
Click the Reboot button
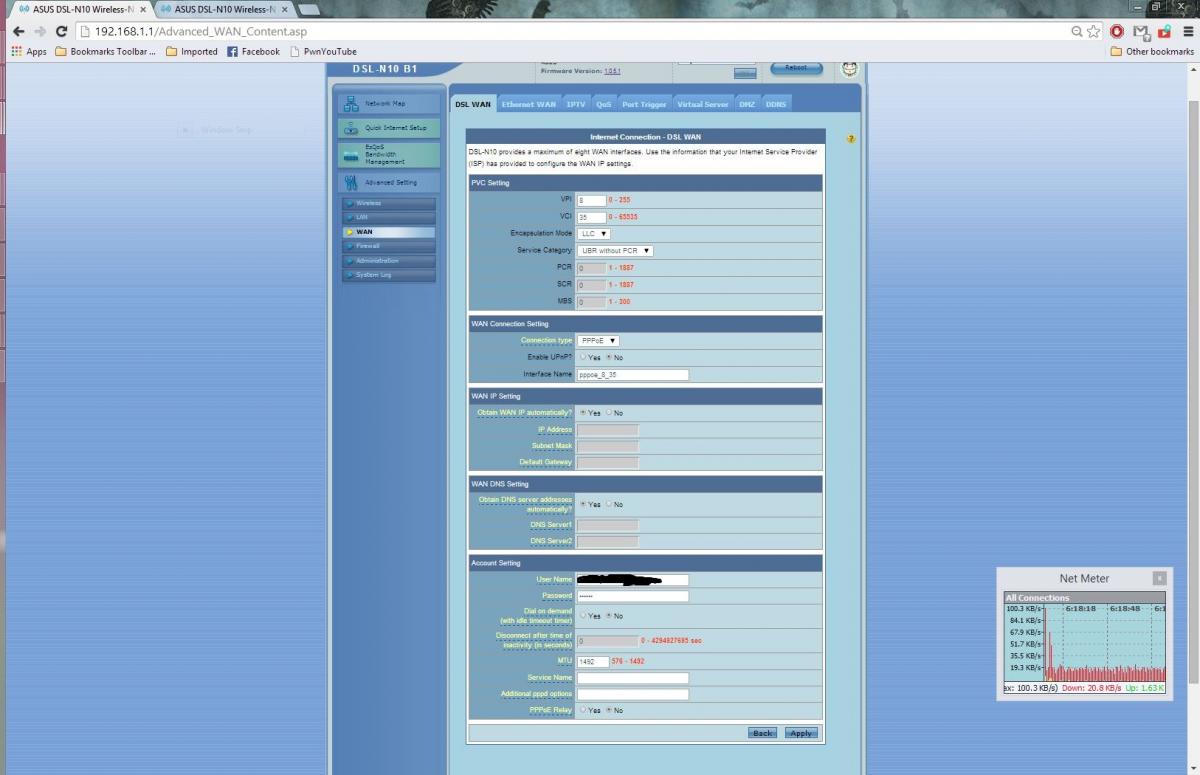pos(796,68)
